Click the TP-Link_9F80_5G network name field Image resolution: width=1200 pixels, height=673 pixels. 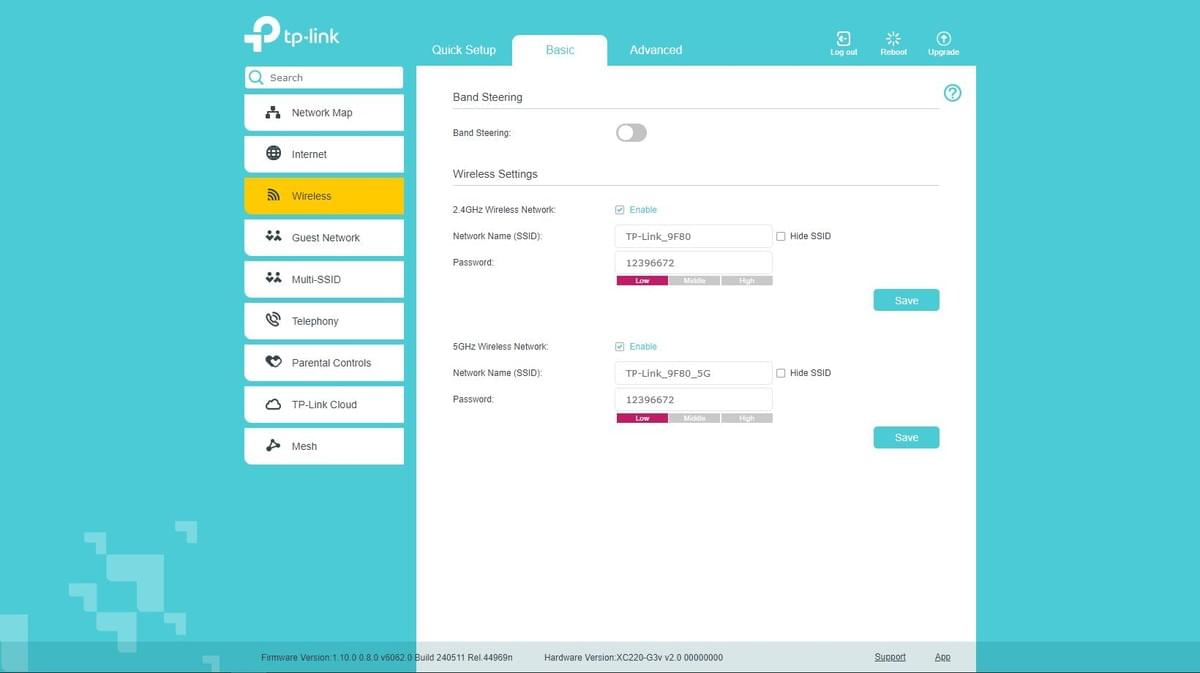[x=694, y=373]
